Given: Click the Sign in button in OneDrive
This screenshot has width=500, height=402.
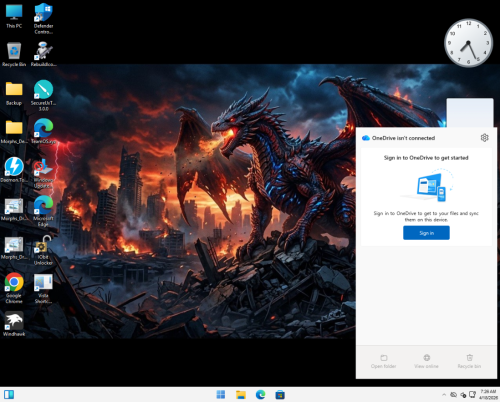Looking at the screenshot, I should click(x=426, y=233).
